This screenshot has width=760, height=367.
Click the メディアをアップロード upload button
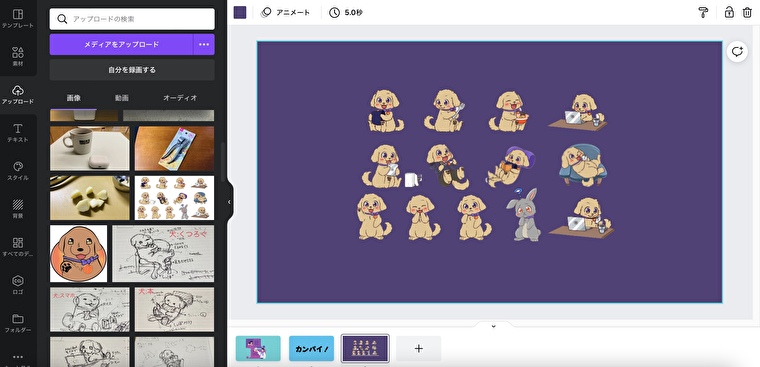pyautogui.click(x=121, y=45)
